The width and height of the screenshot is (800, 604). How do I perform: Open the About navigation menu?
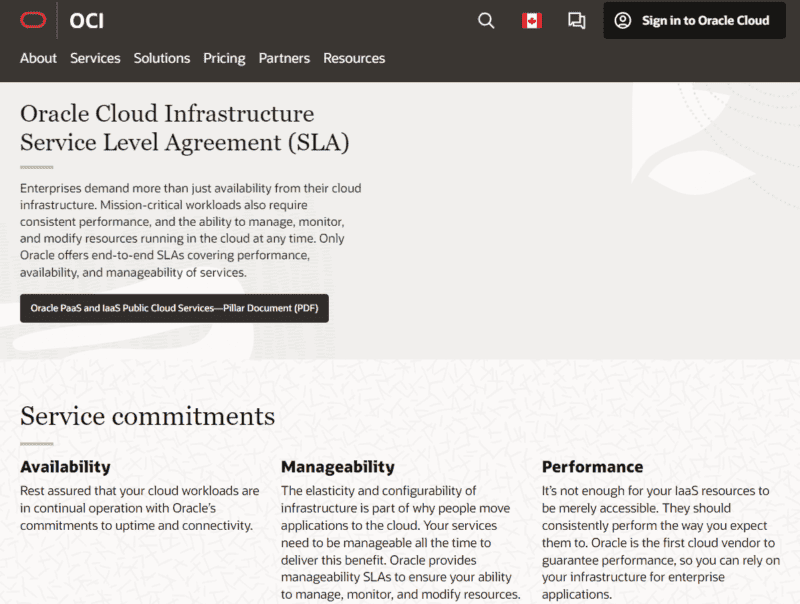pyautogui.click(x=38, y=58)
